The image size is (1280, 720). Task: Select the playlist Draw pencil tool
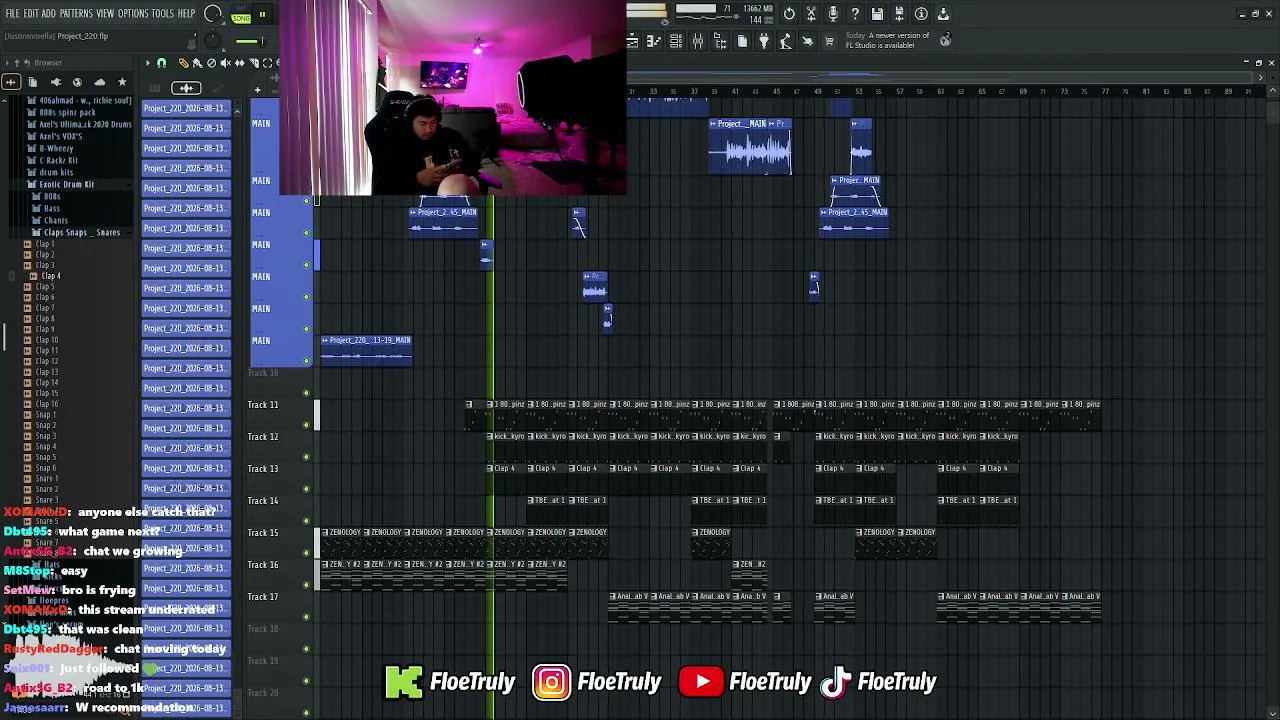pyautogui.click(x=183, y=64)
